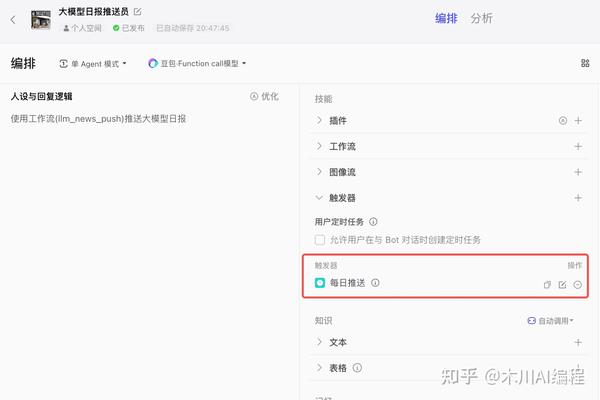Viewport: 600px width, 400px height.
Task: Show info for 用户定时任务
Action: (373, 222)
